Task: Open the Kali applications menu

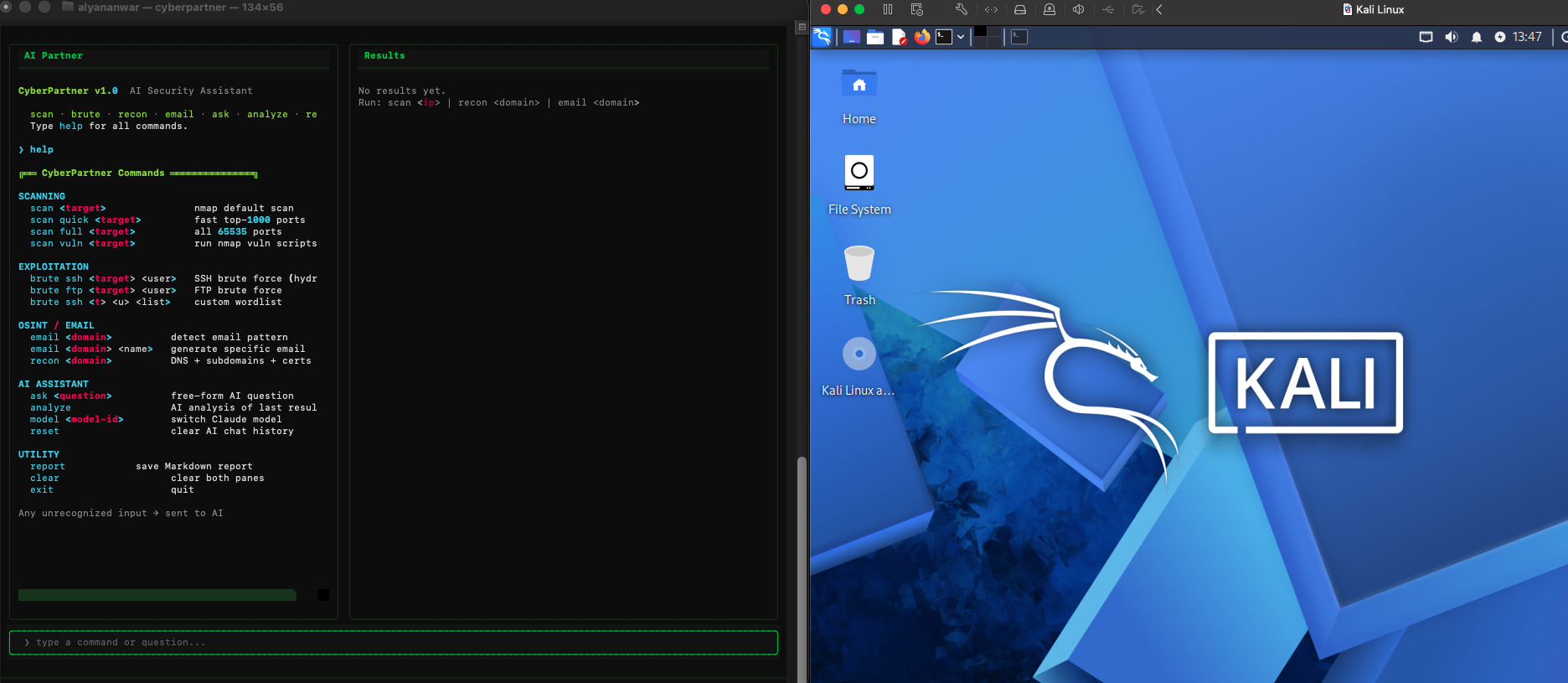Action: pyautogui.click(x=823, y=37)
